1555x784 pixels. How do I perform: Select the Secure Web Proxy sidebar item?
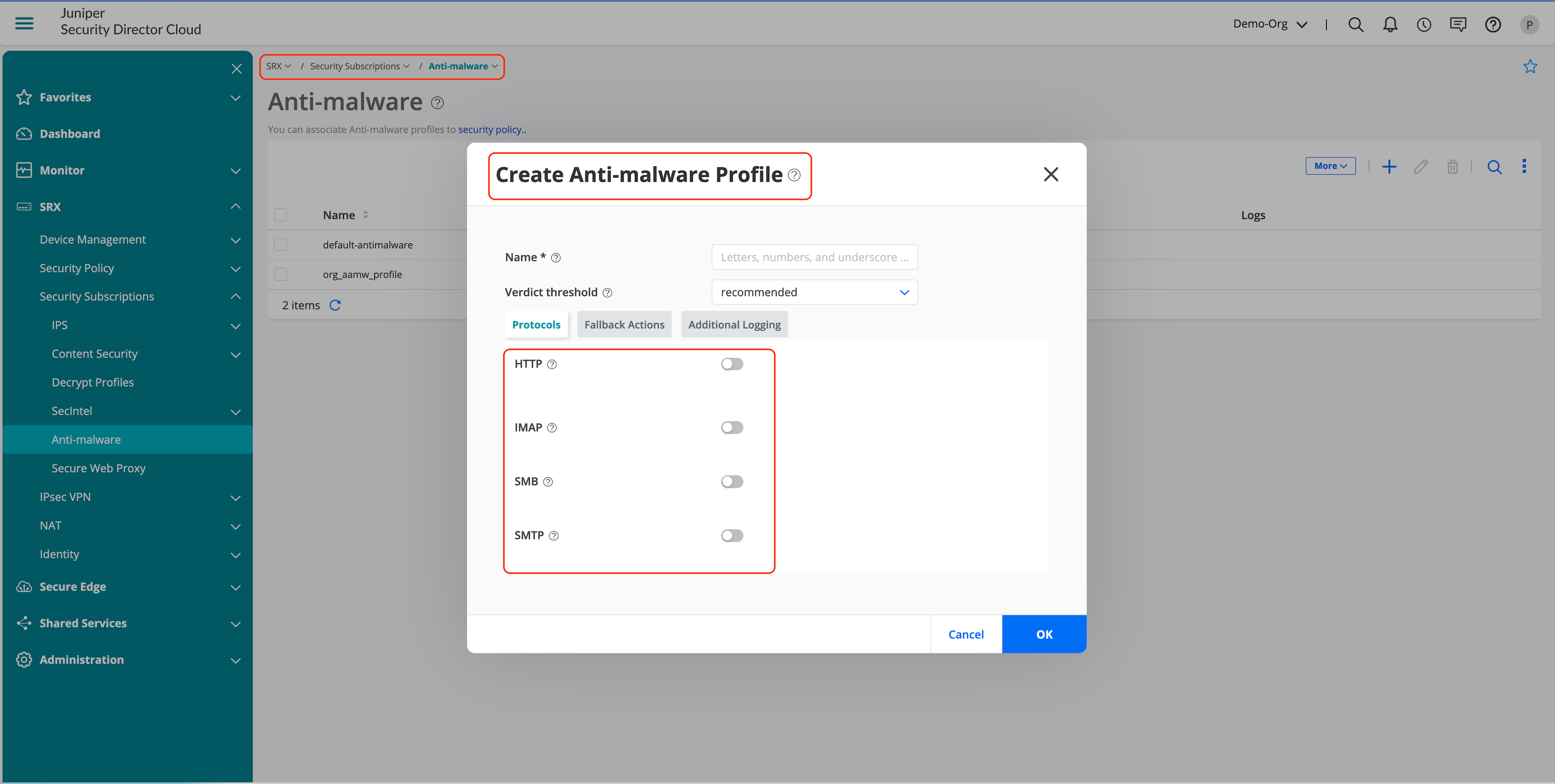tap(99, 469)
